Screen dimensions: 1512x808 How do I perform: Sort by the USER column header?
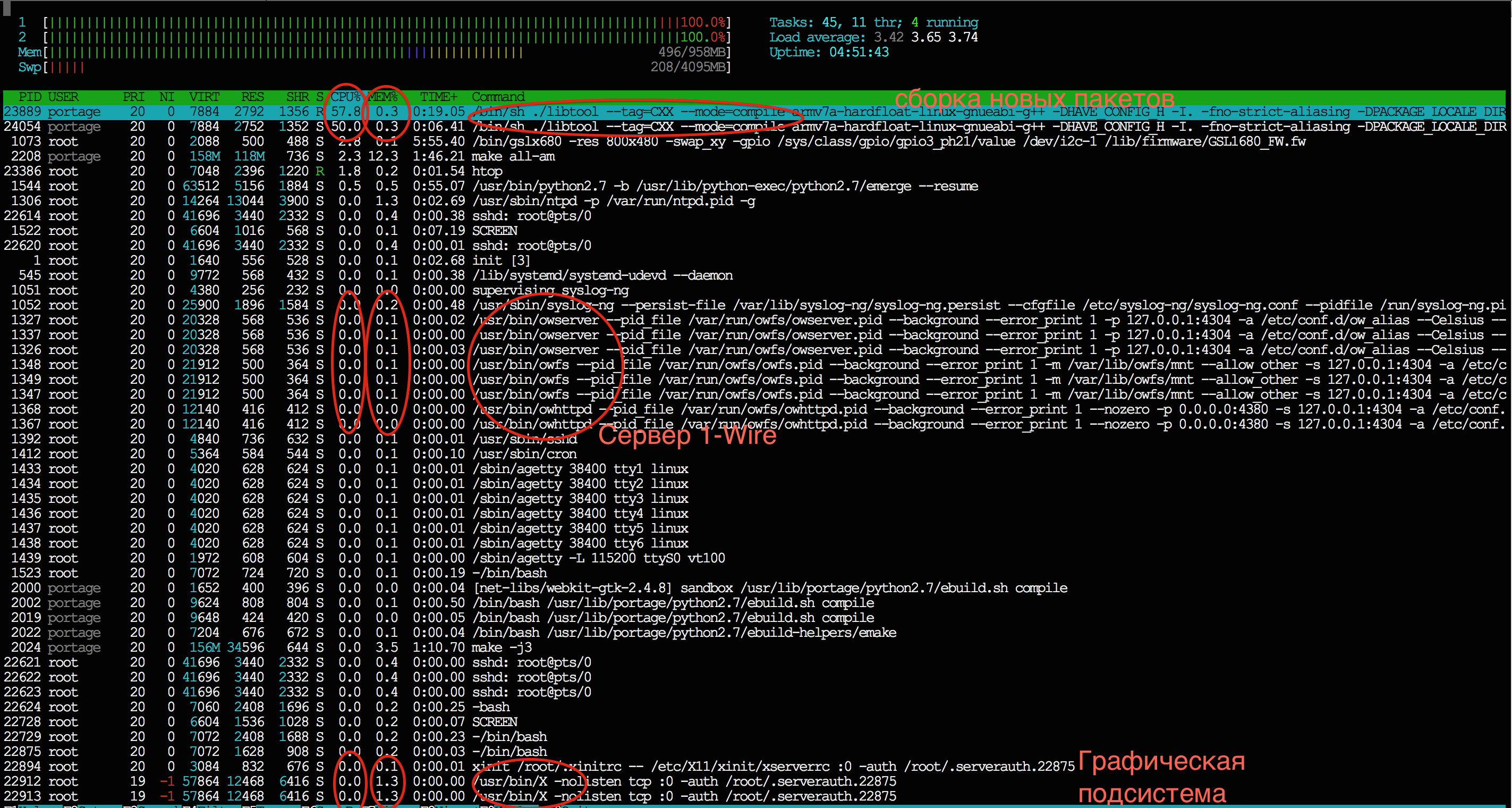[x=63, y=97]
